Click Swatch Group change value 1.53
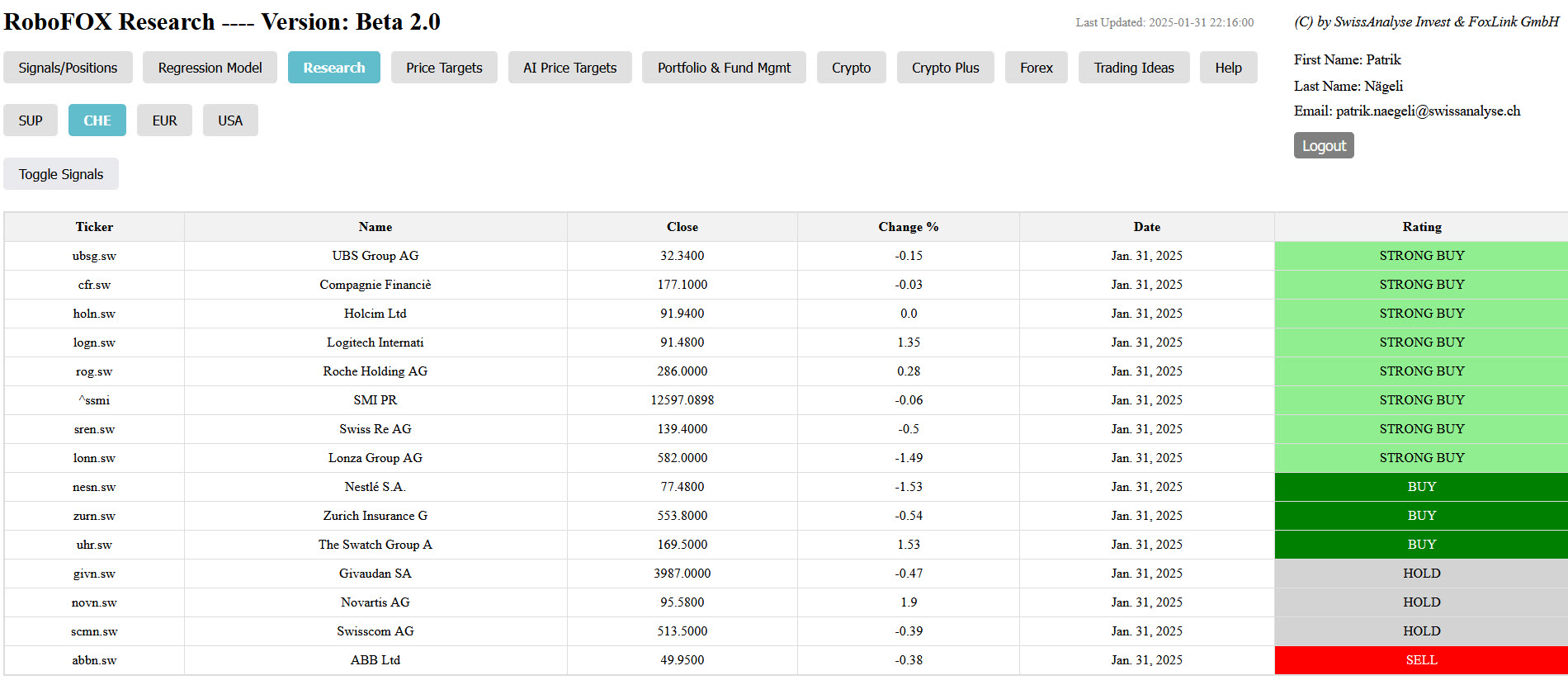1568x680 pixels. tap(909, 545)
